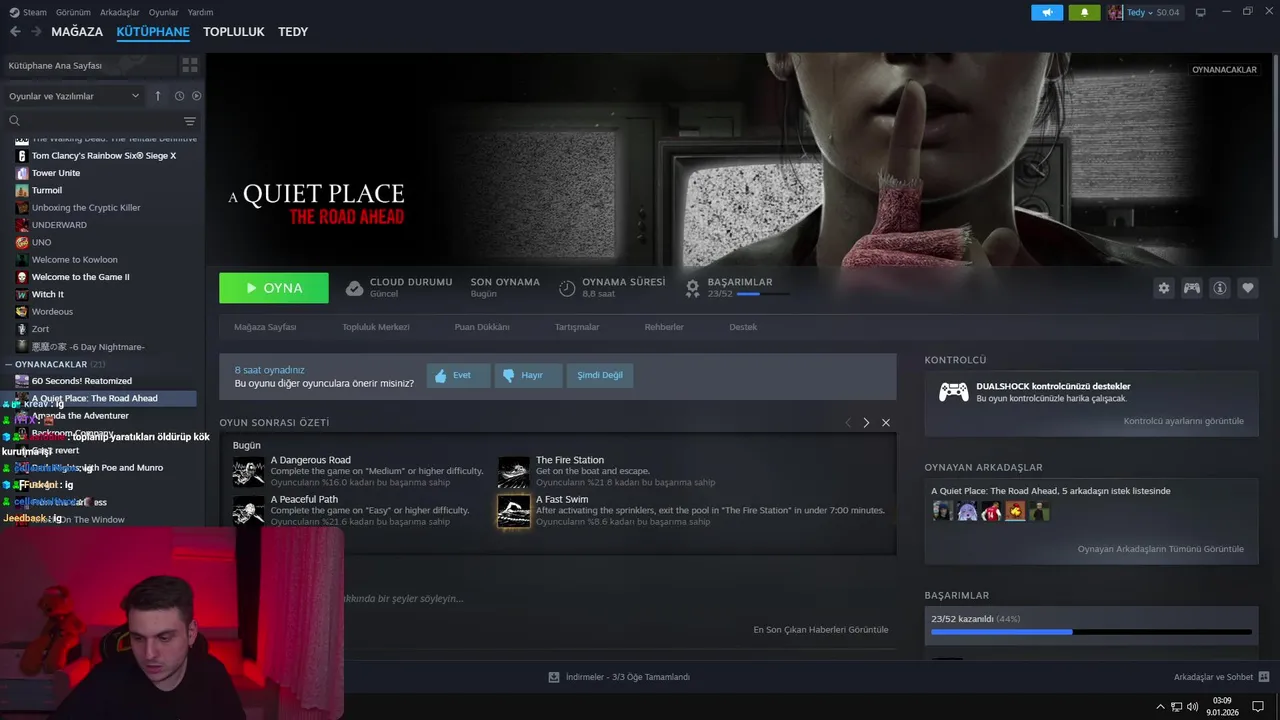Open the Oyunlar menu
The width and height of the screenshot is (1280, 720).
(x=163, y=12)
